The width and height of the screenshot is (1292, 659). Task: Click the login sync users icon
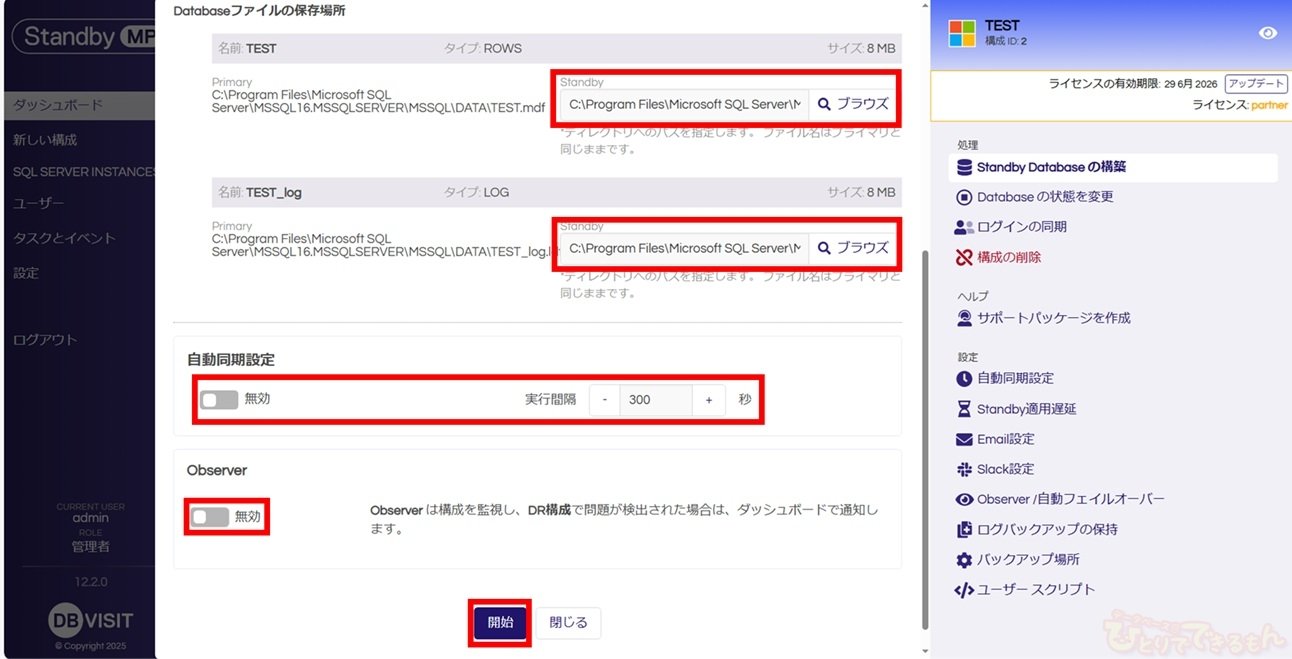pyautogui.click(x=964, y=227)
